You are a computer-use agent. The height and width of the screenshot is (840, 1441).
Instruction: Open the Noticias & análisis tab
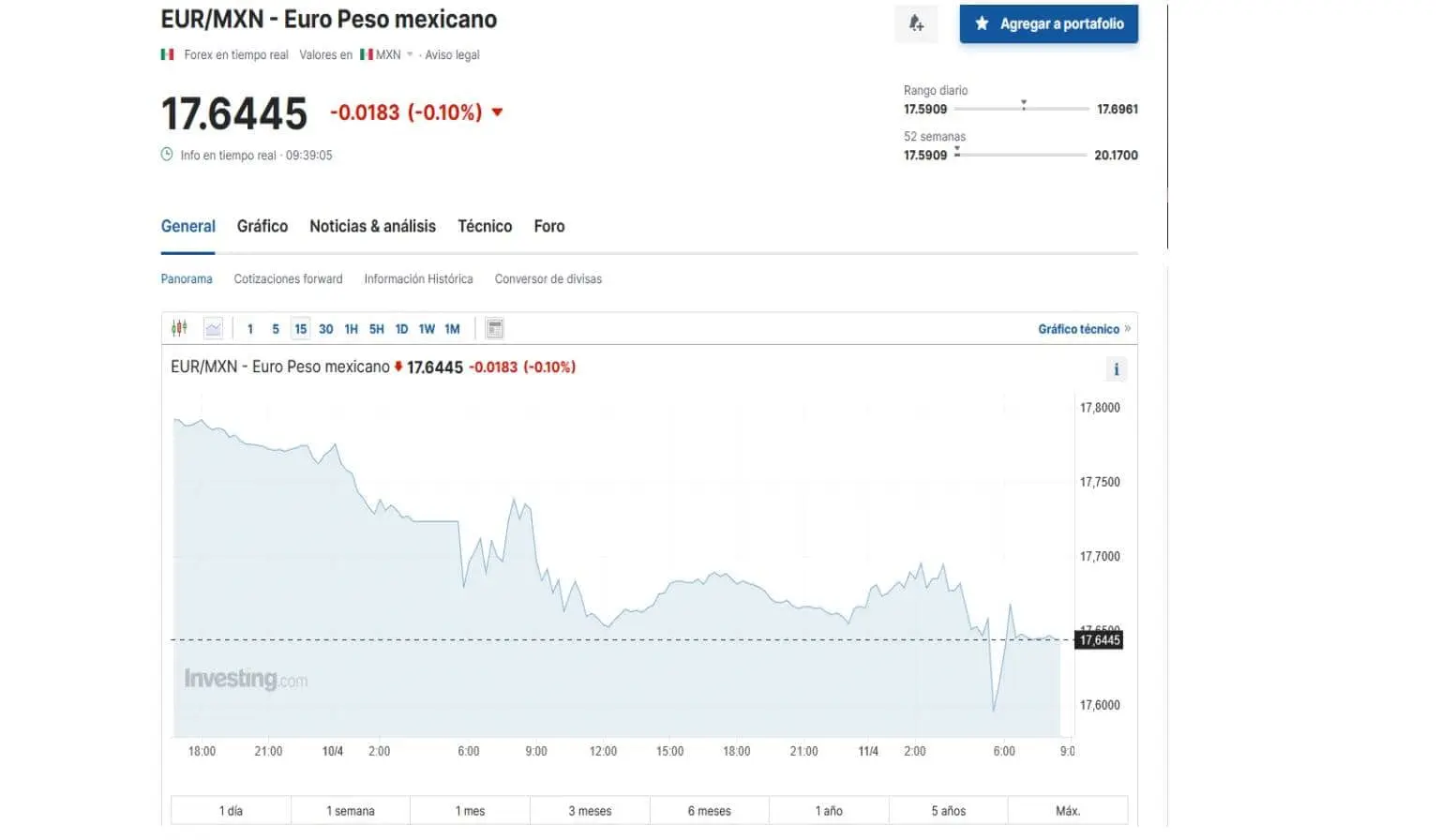tap(373, 226)
